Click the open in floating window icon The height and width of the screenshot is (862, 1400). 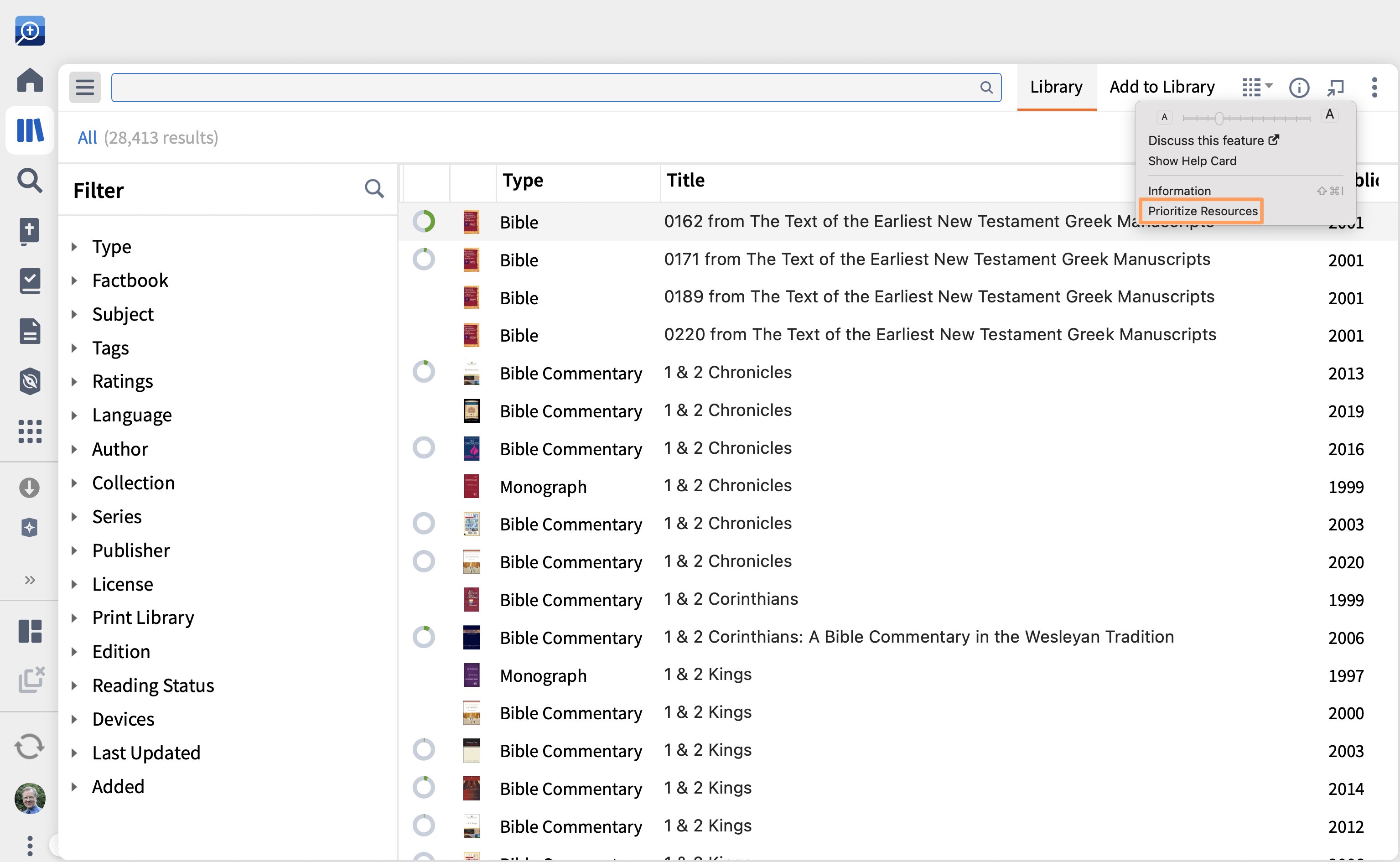point(1336,87)
